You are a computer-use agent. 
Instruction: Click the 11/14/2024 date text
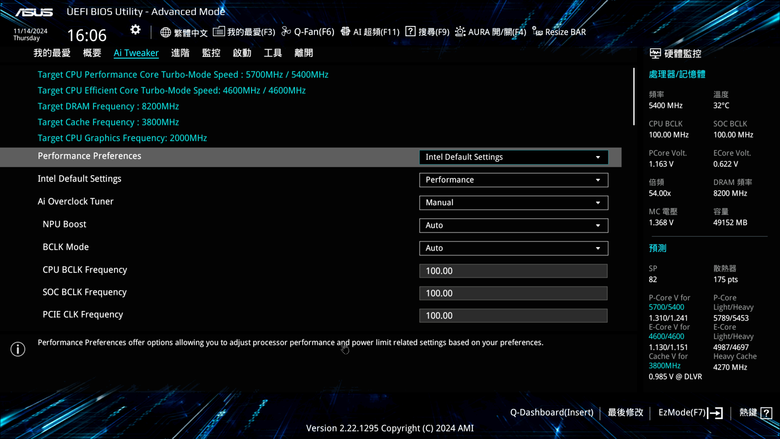tap(30, 31)
